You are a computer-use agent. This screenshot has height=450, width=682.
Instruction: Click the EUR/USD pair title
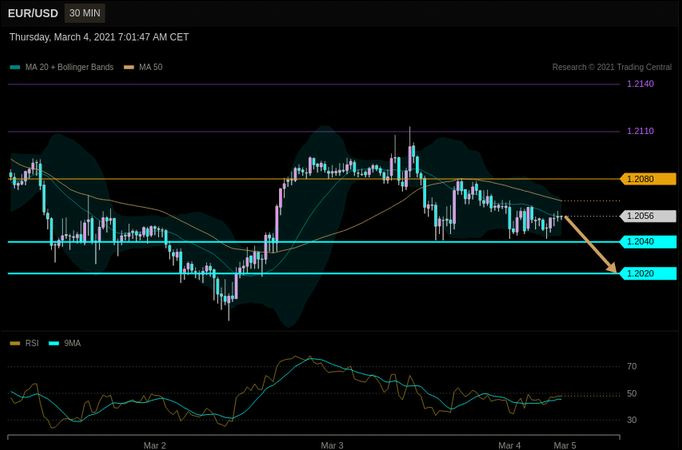[x=33, y=13]
